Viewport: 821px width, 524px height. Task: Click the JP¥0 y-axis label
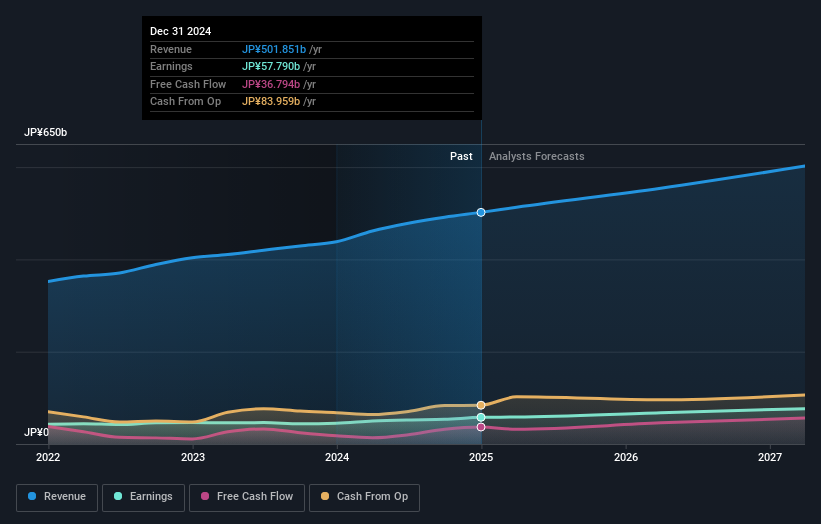pos(36,432)
